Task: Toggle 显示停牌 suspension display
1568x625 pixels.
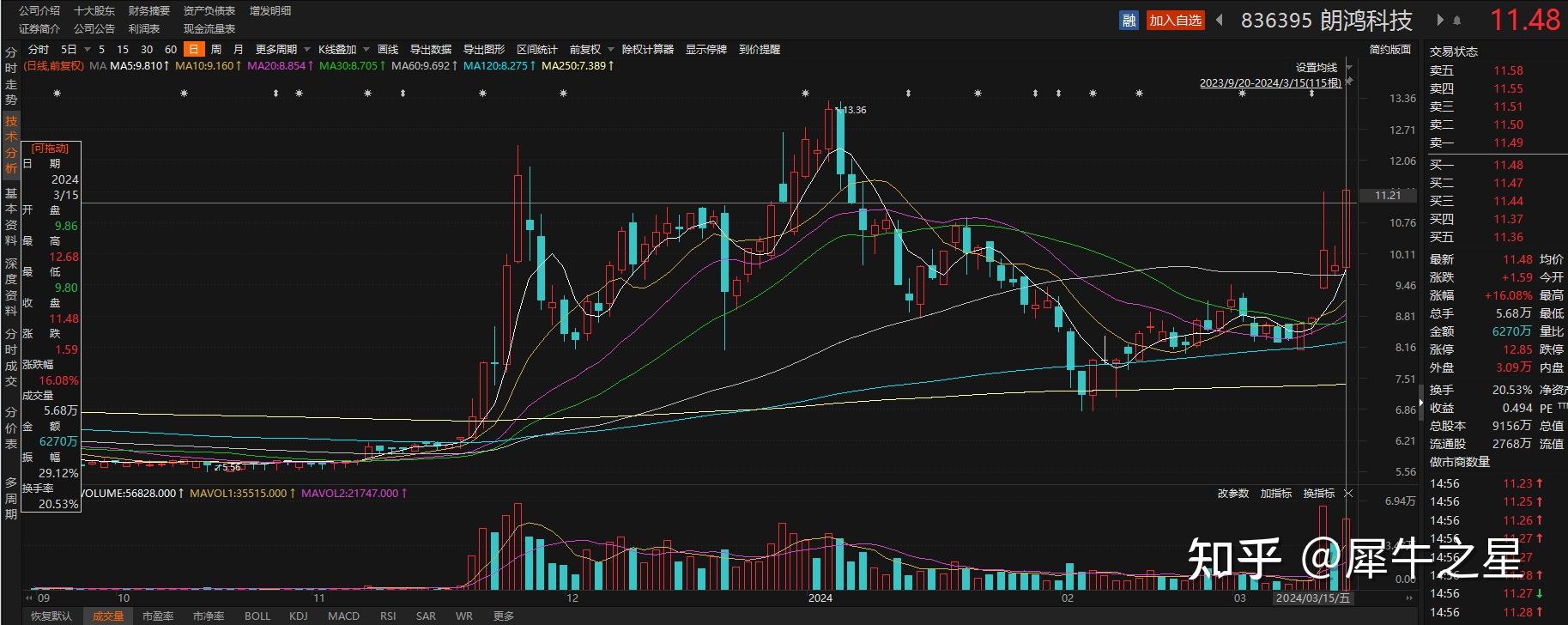Action: [x=706, y=50]
